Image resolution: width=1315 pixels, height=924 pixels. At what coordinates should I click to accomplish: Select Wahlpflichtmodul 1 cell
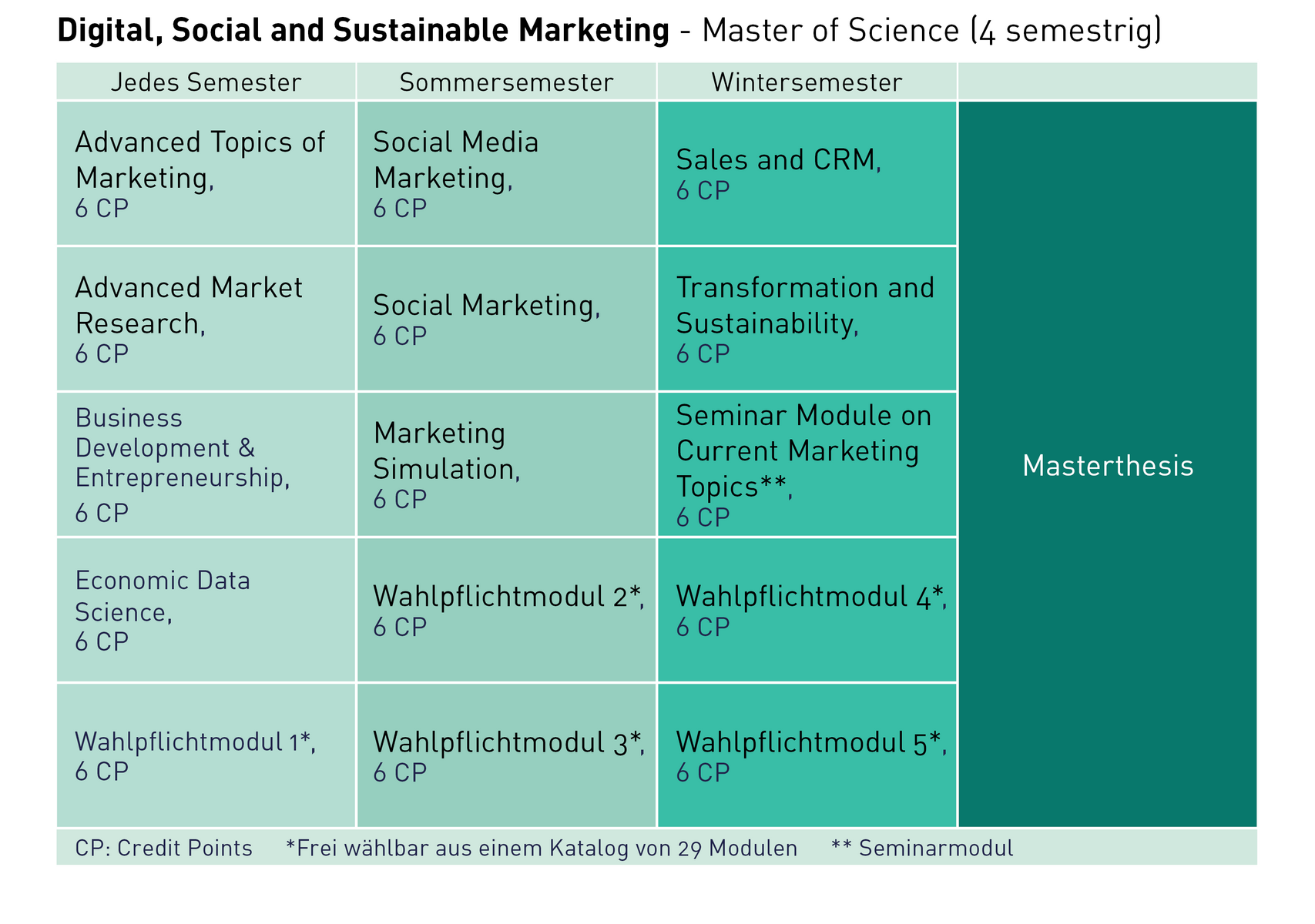206,755
